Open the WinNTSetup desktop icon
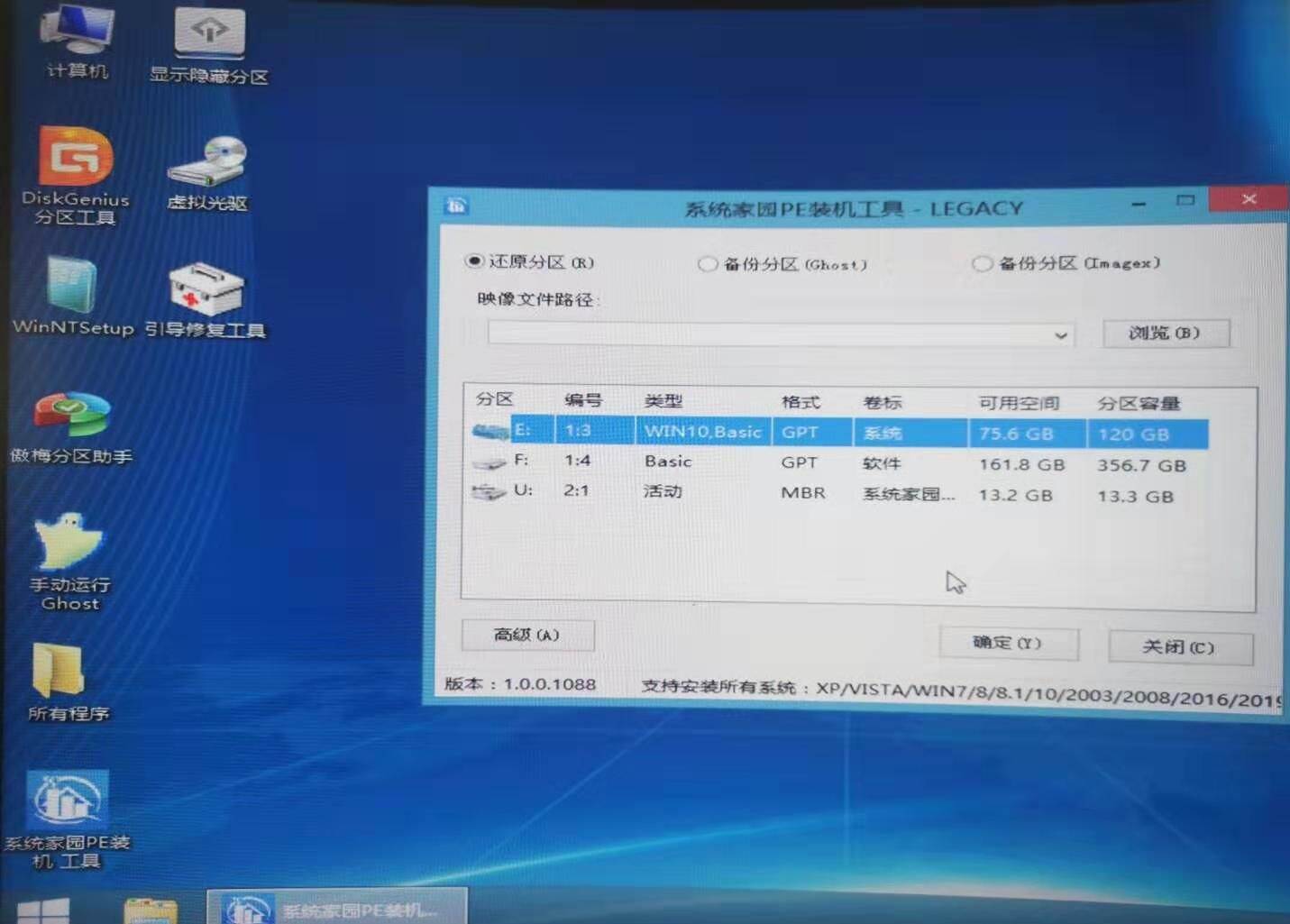Viewport: 1290px width, 924px height. pyautogui.click(x=72, y=288)
